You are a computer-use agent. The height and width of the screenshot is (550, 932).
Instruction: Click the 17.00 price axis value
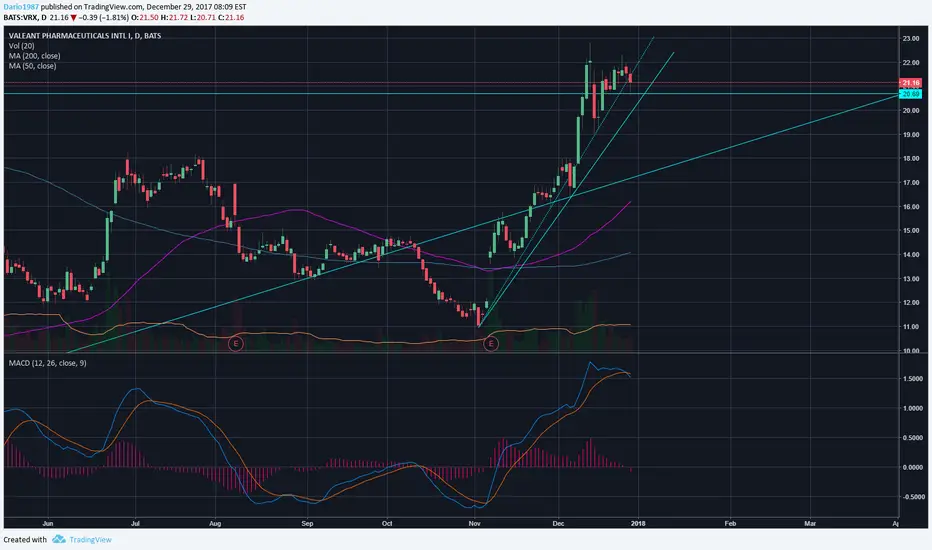pyautogui.click(x=911, y=183)
